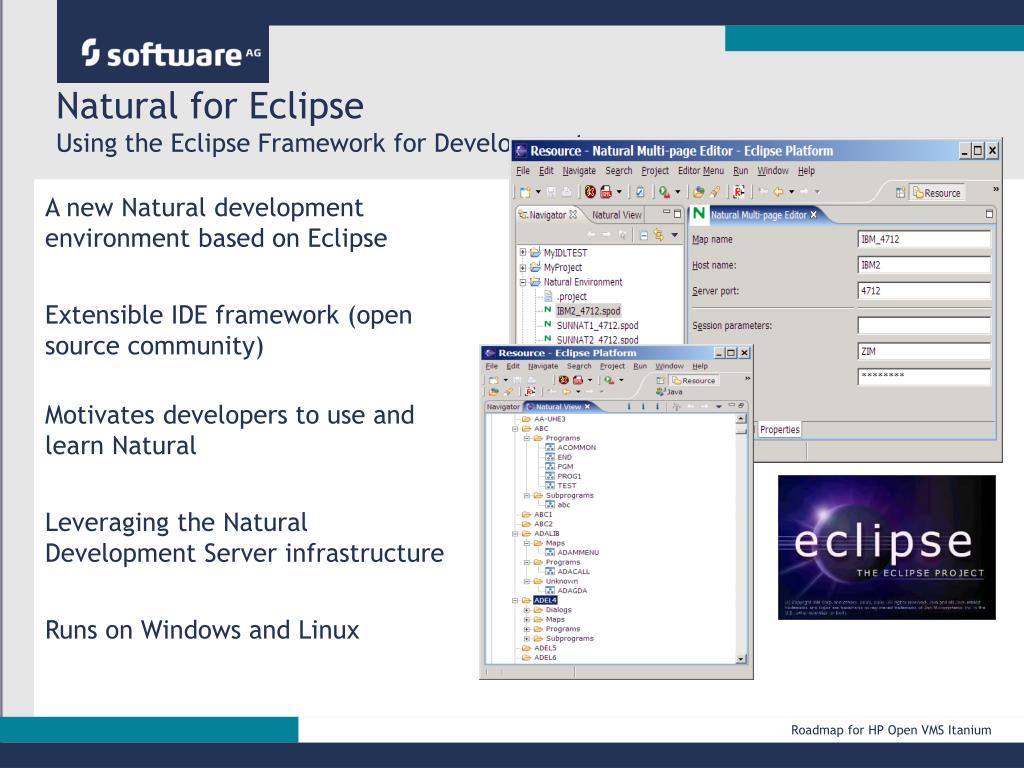
Task: Click the ACOMMON program object in Natural View
Action: [571, 447]
